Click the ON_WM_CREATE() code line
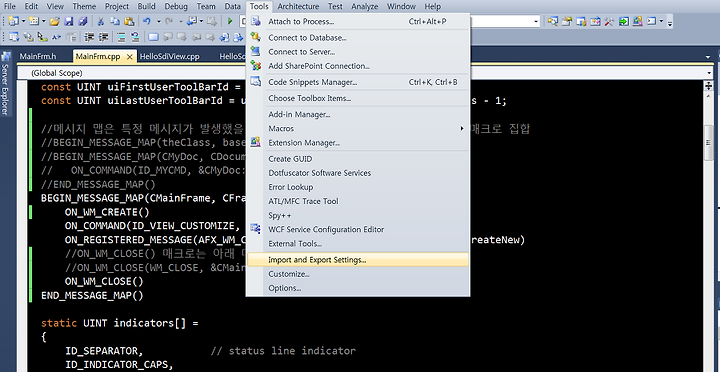 [107, 212]
